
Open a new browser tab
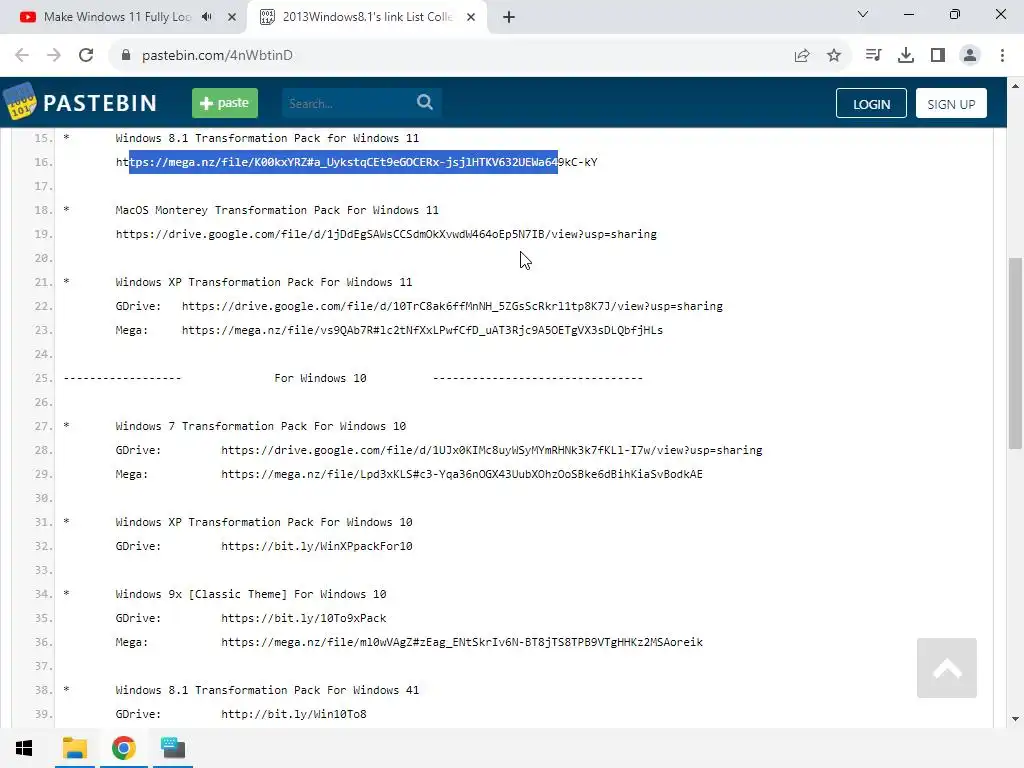point(509,17)
